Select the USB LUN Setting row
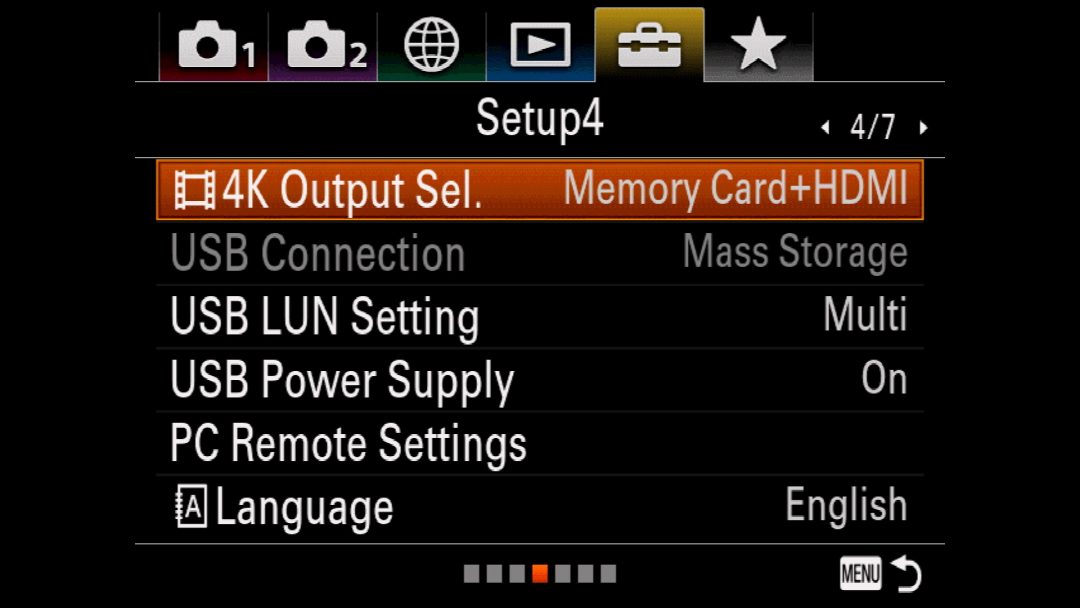The image size is (1080, 608). coord(540,316)
